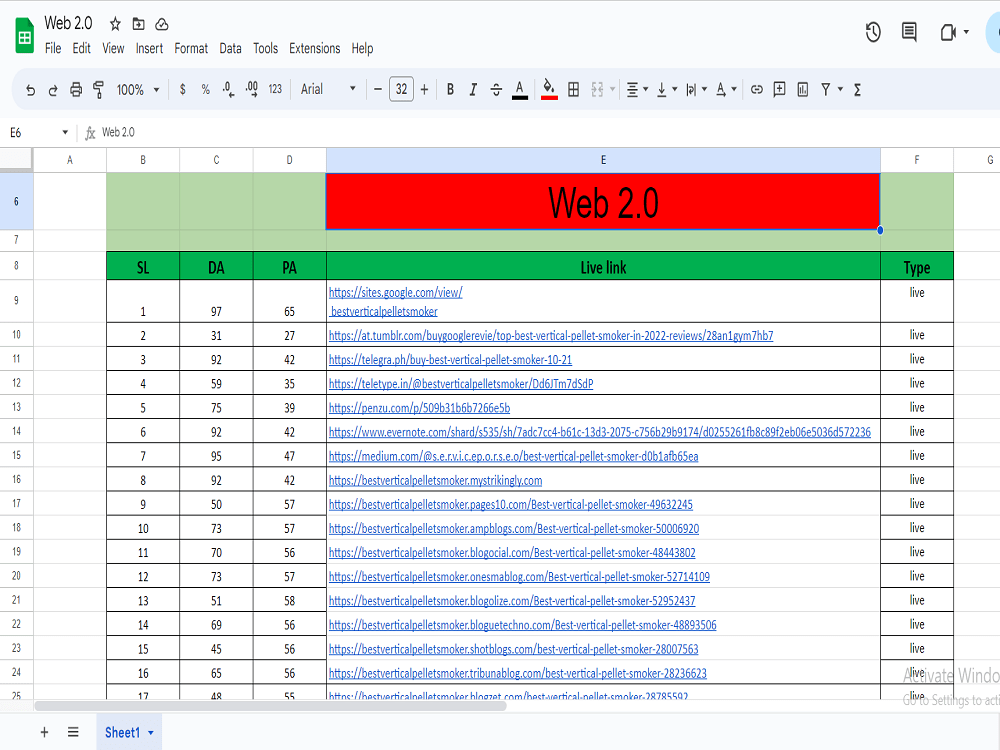Decrease font size with minus button

pyautogui.click(x=378, y=89)
